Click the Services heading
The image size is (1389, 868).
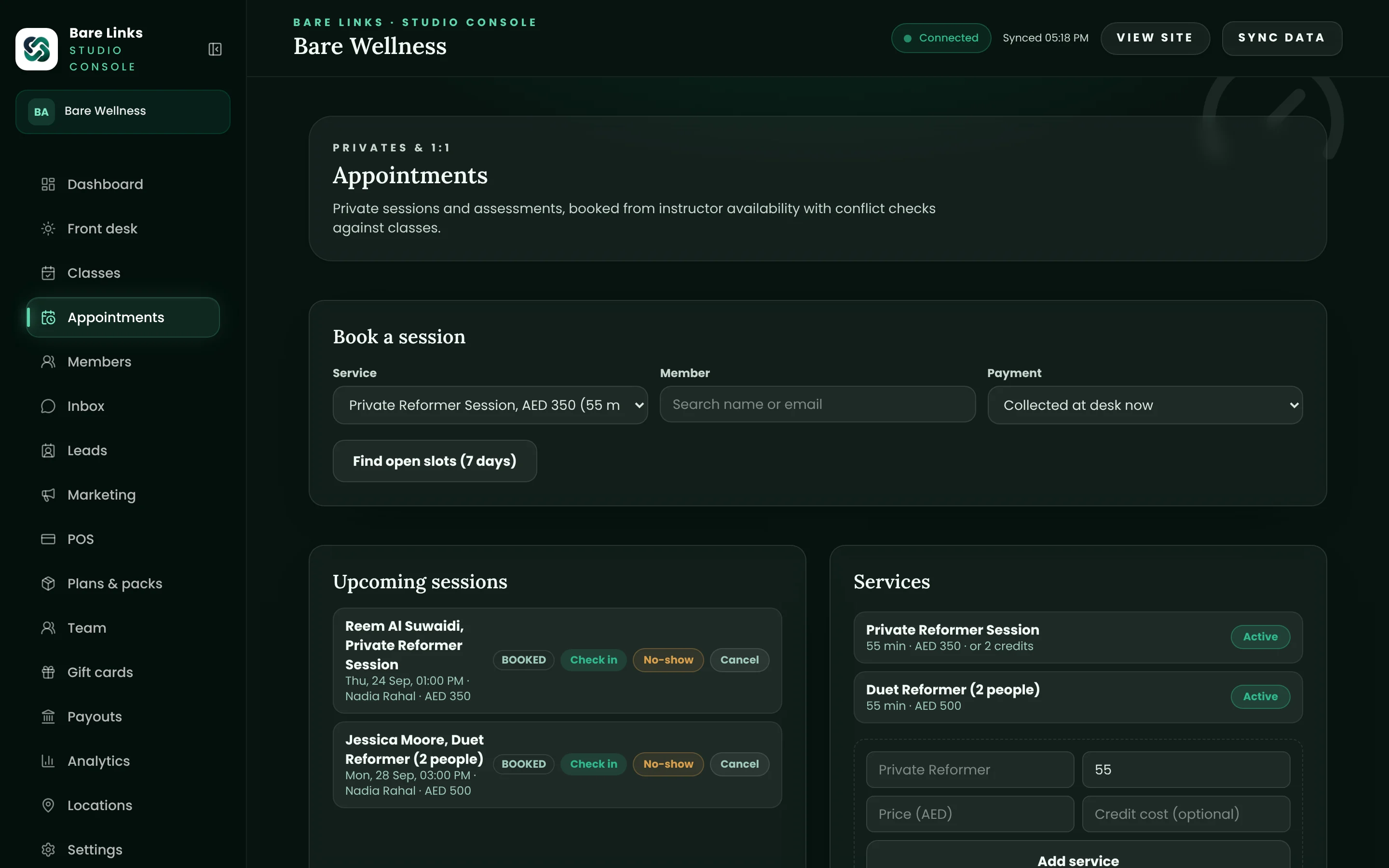[891, 582]
